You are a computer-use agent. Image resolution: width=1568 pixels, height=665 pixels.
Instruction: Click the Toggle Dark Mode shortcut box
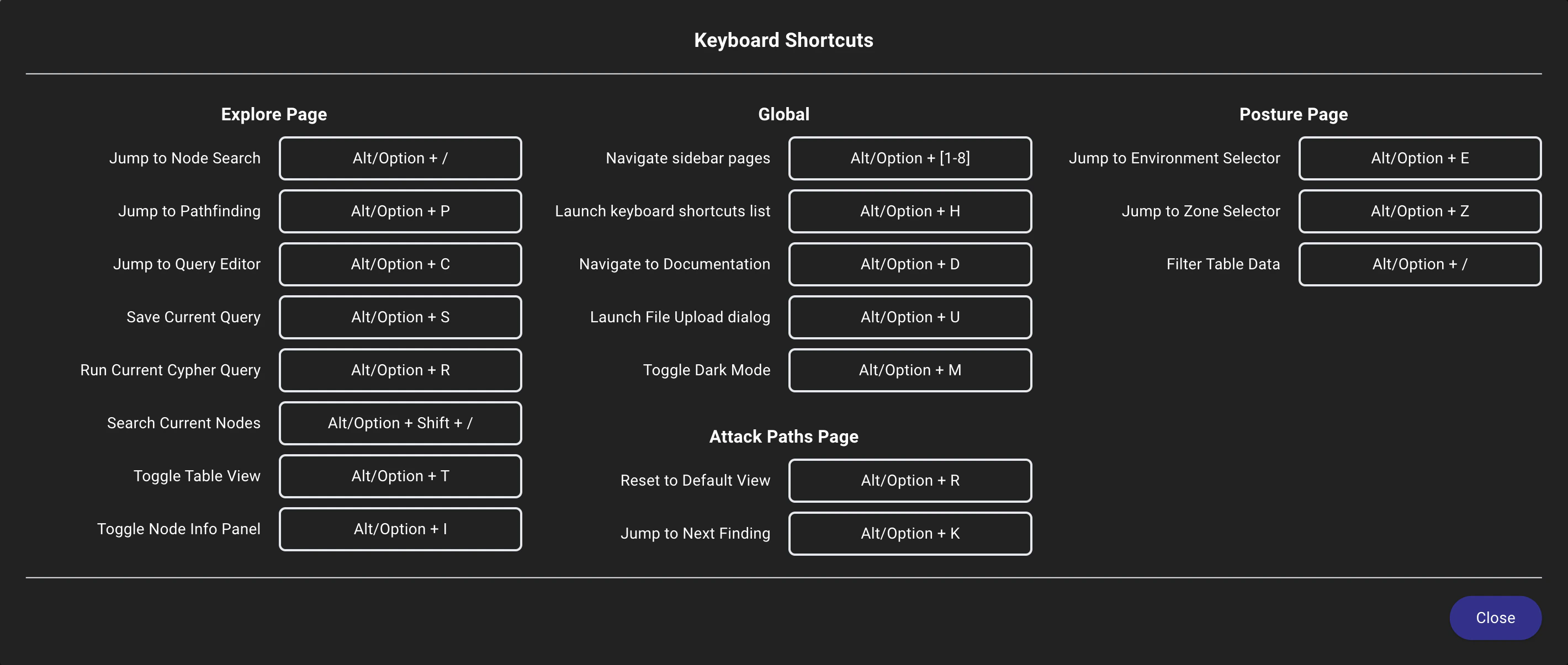click(909, 370)
